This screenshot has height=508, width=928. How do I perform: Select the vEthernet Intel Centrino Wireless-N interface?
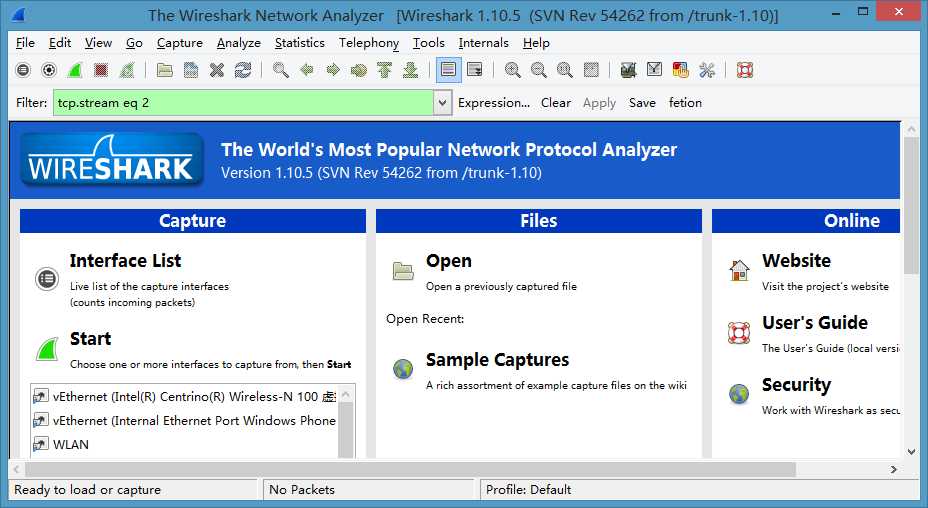pyautogui.click(x=185, y=397)
